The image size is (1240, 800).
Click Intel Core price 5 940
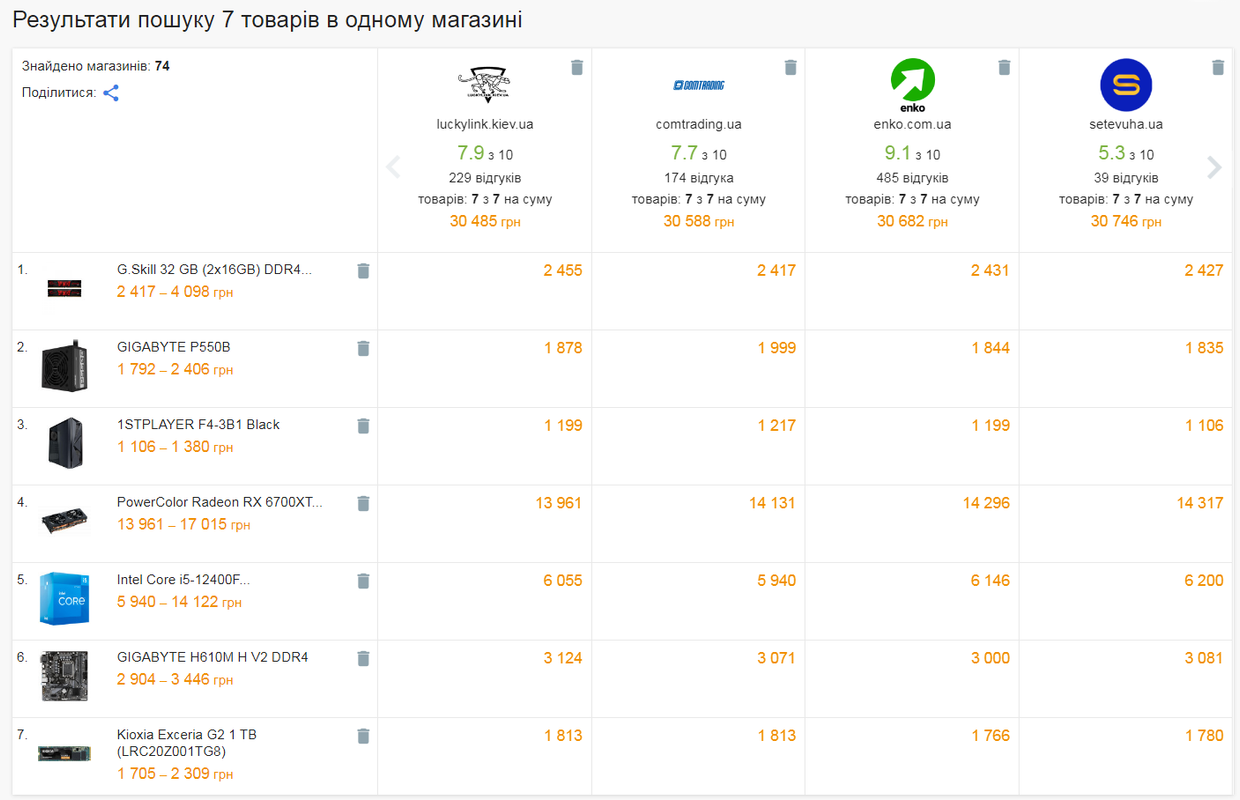[x=777, y=580]
